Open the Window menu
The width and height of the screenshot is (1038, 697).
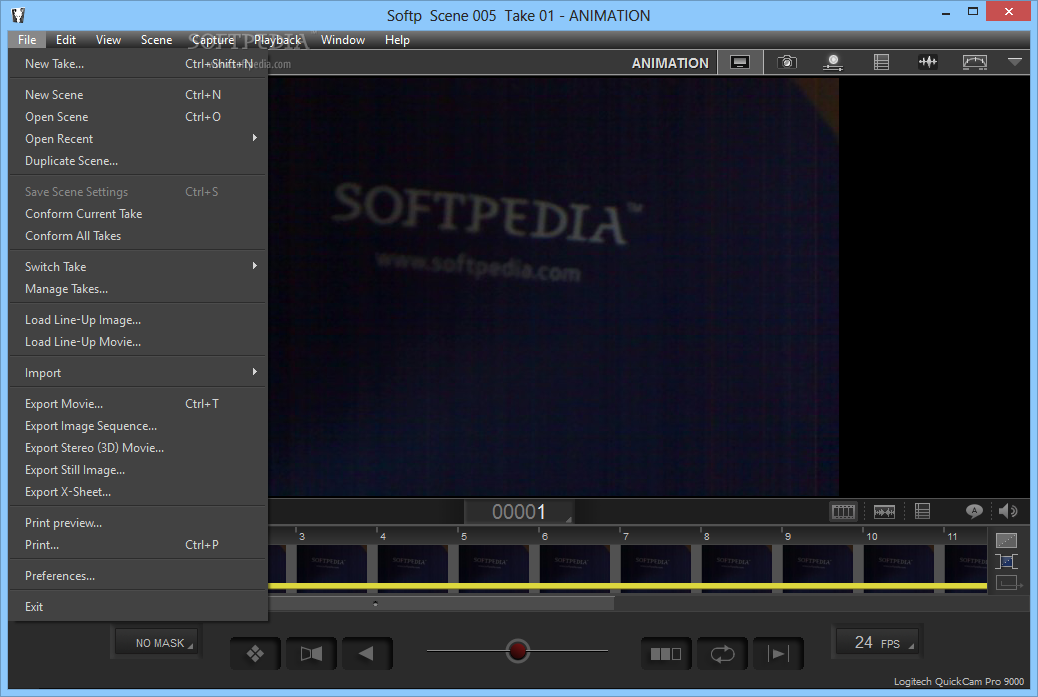point(343,40)
